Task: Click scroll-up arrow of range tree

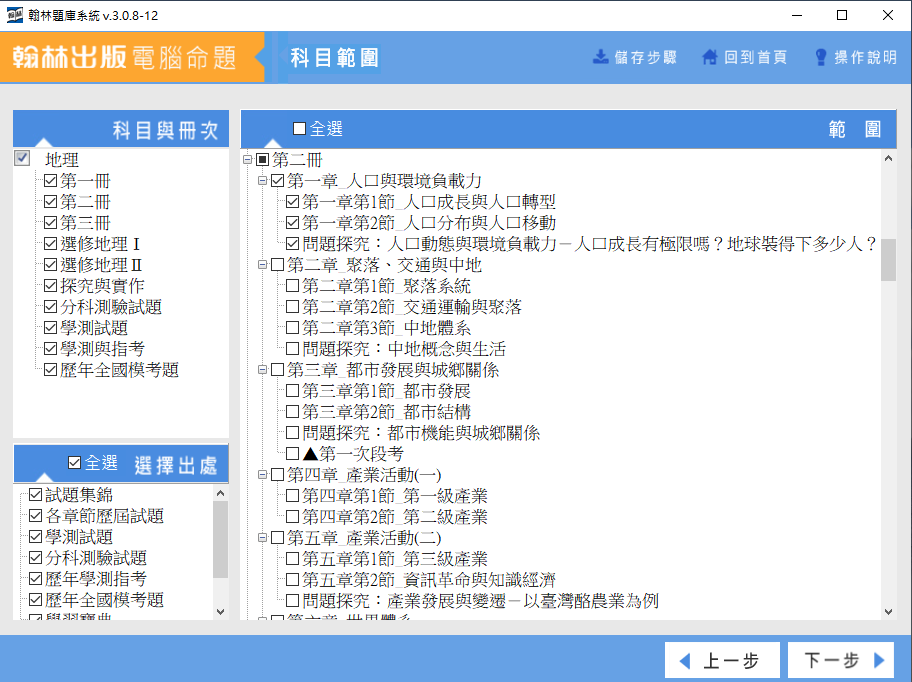Action: [x=888, y=158]
